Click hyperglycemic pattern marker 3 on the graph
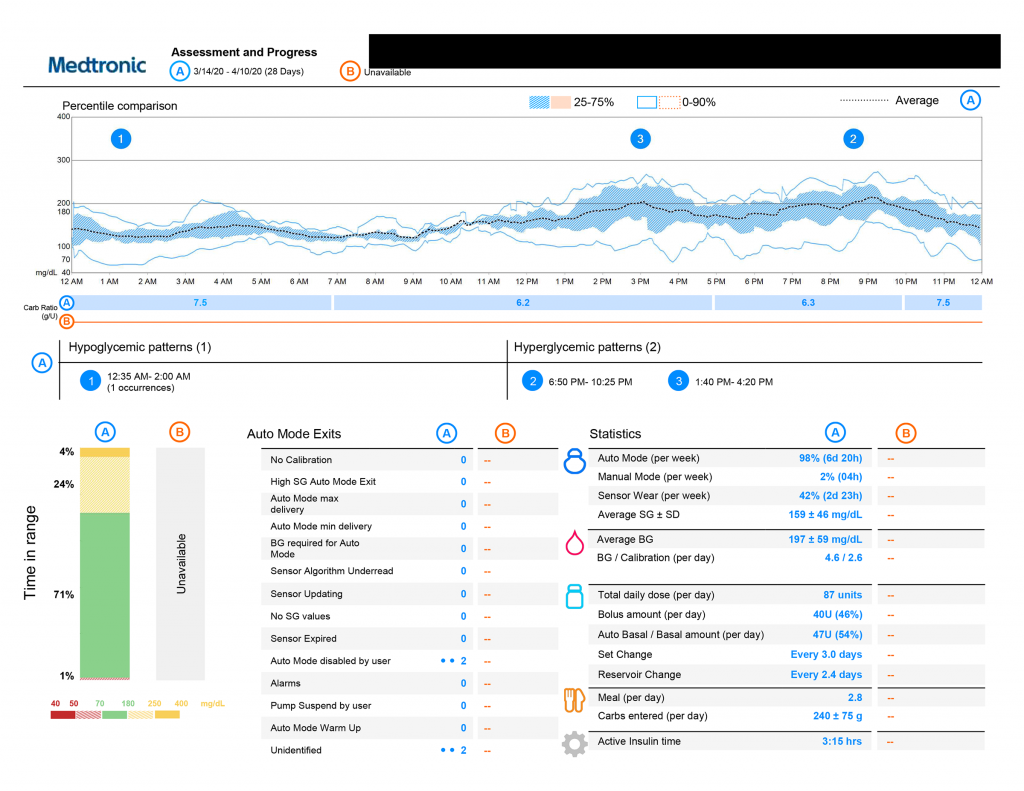 coord(640,139)
